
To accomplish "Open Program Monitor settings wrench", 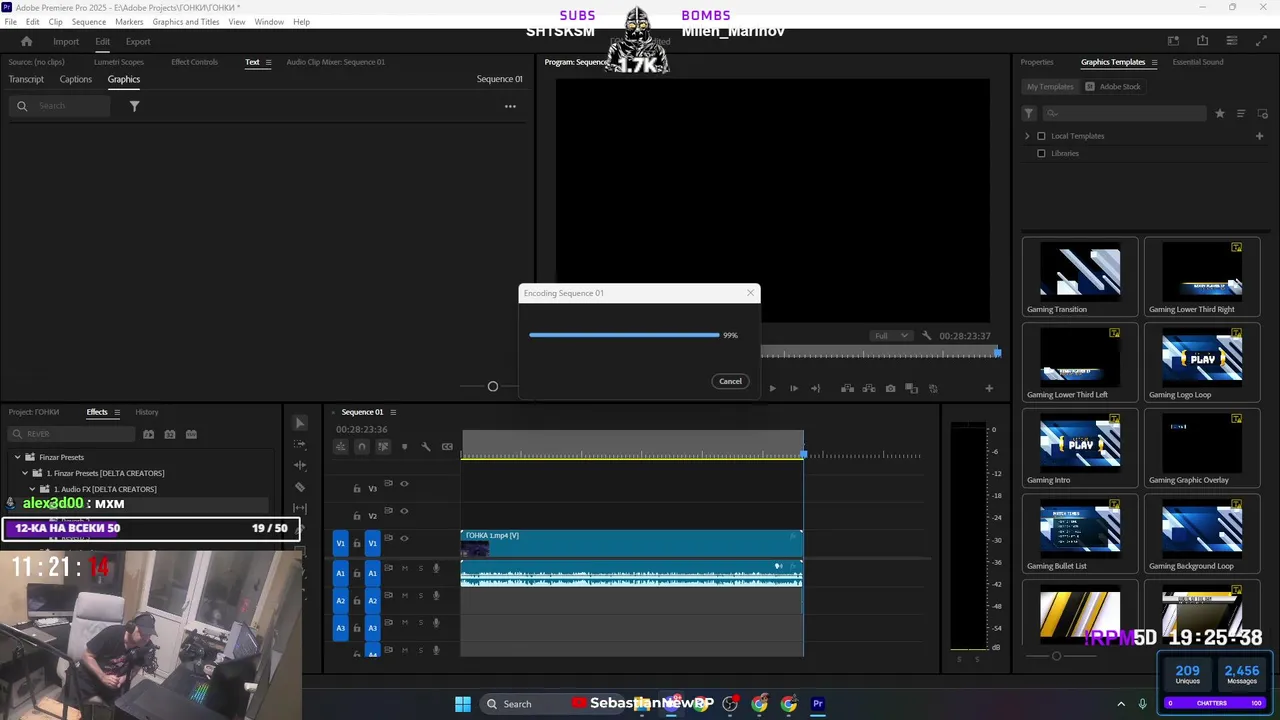I will click(927, 336).
